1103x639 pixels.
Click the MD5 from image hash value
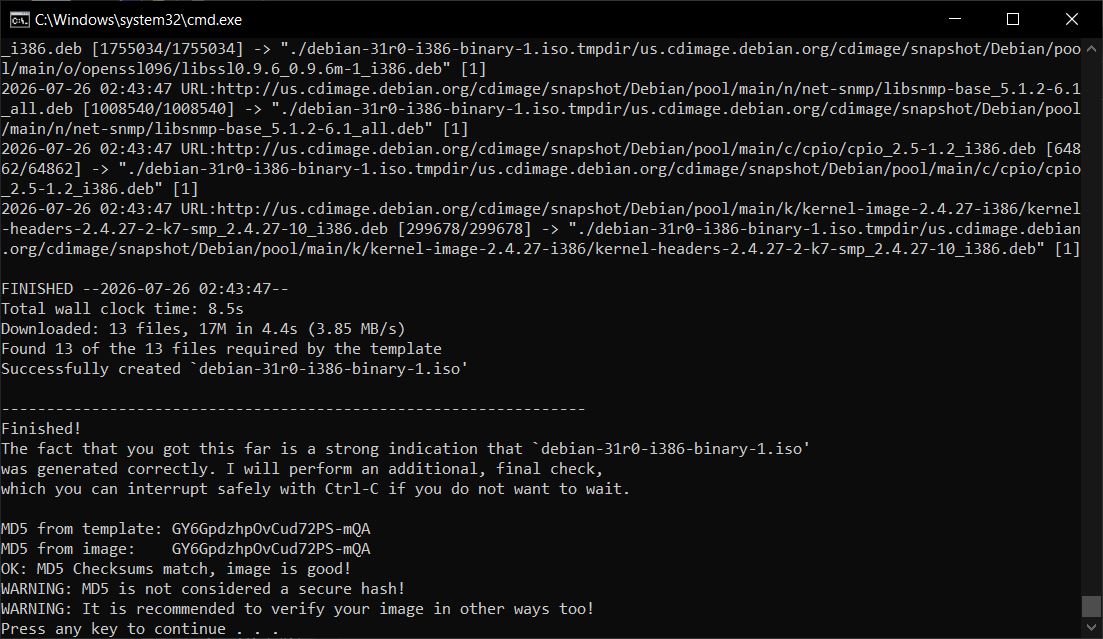click(x=271, y=548)
